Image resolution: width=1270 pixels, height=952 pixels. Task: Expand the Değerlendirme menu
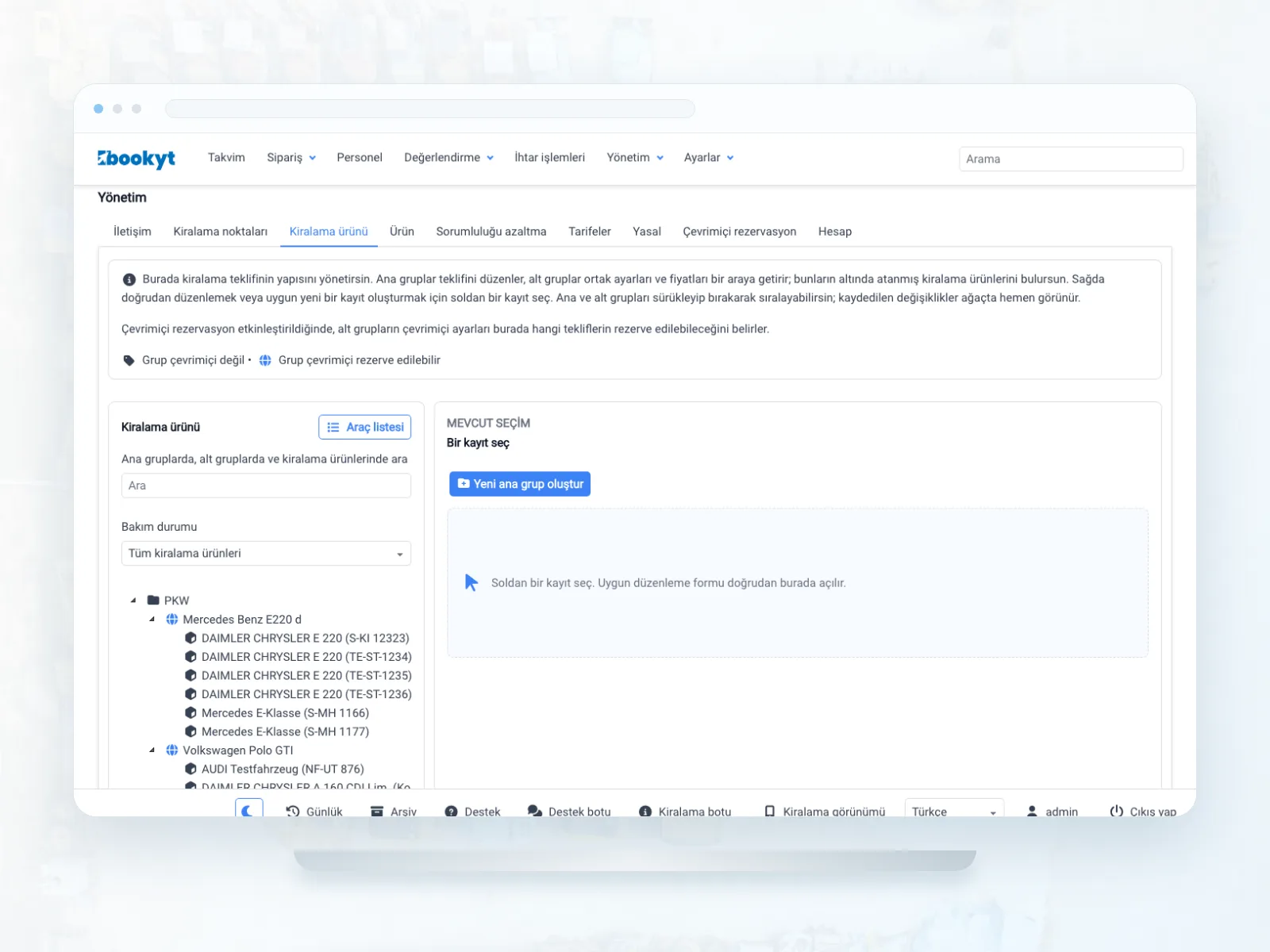coord(449,158)
